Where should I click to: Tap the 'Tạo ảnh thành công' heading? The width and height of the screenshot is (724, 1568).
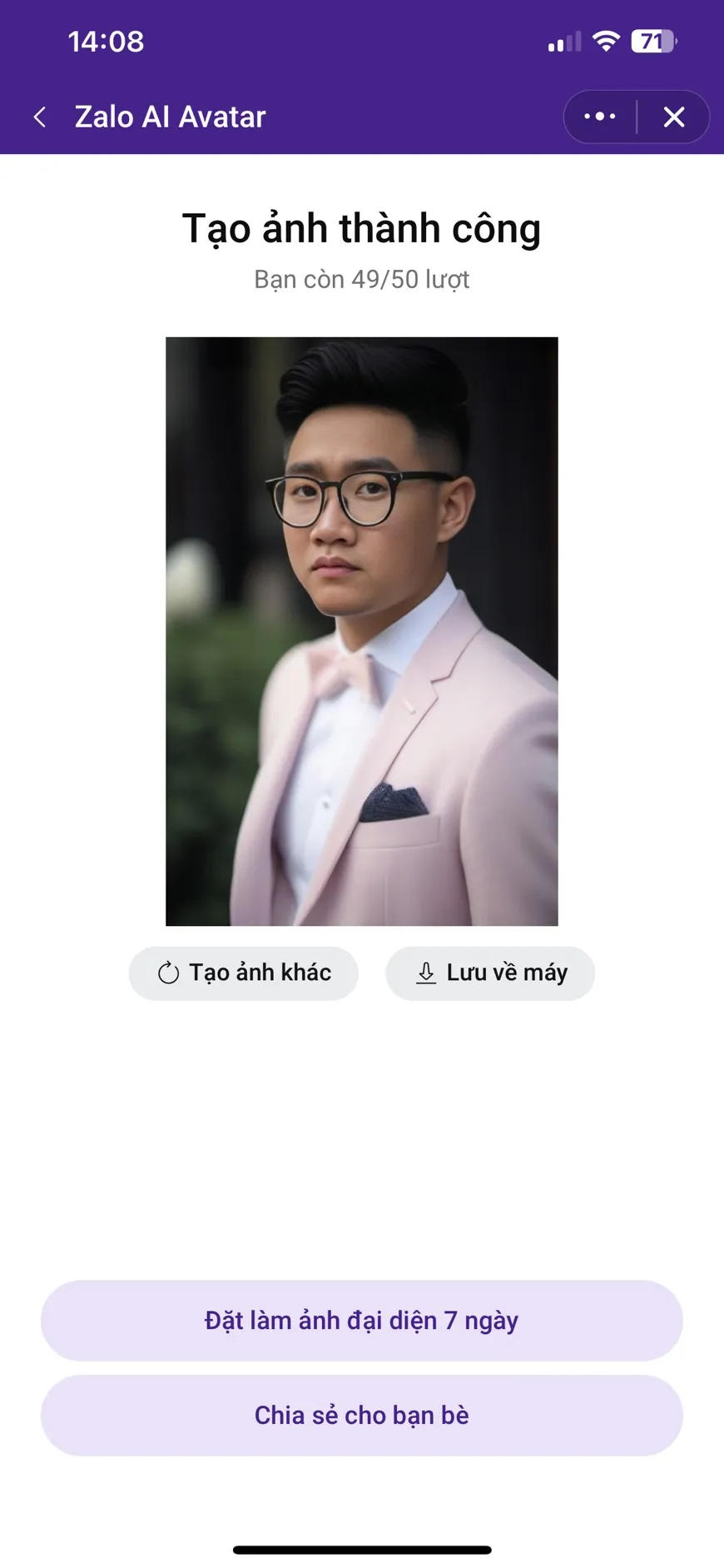point(362,229)
